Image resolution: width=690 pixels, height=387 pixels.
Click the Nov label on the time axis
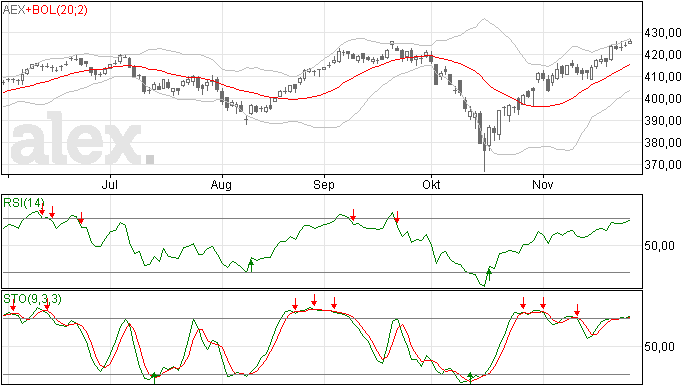(x=543, y=184)
